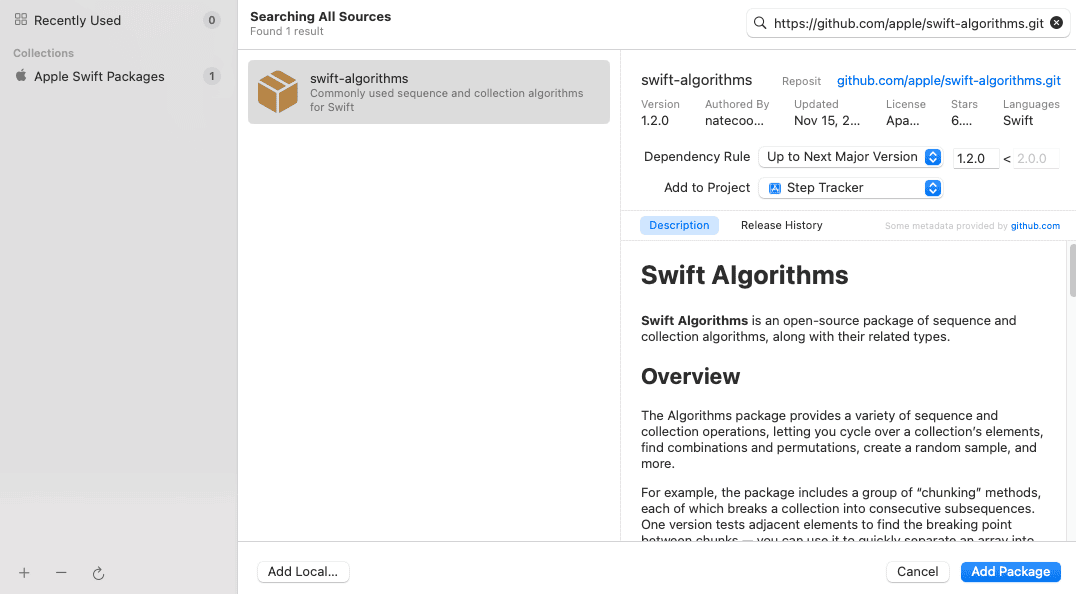Click the truncated Authored By value
The image size is (1076, 594).
click(x=734, y=121)
